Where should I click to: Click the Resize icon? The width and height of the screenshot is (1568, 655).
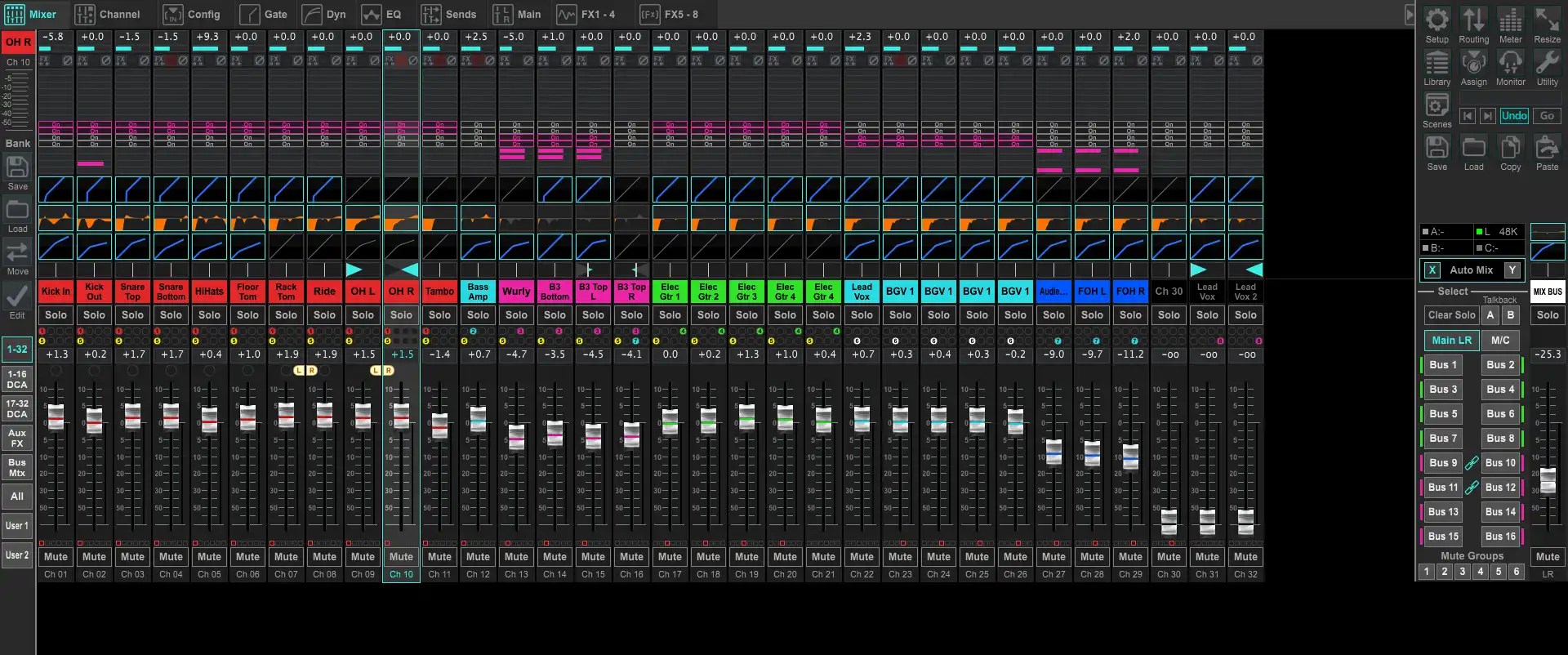[x=1547, y=20]
